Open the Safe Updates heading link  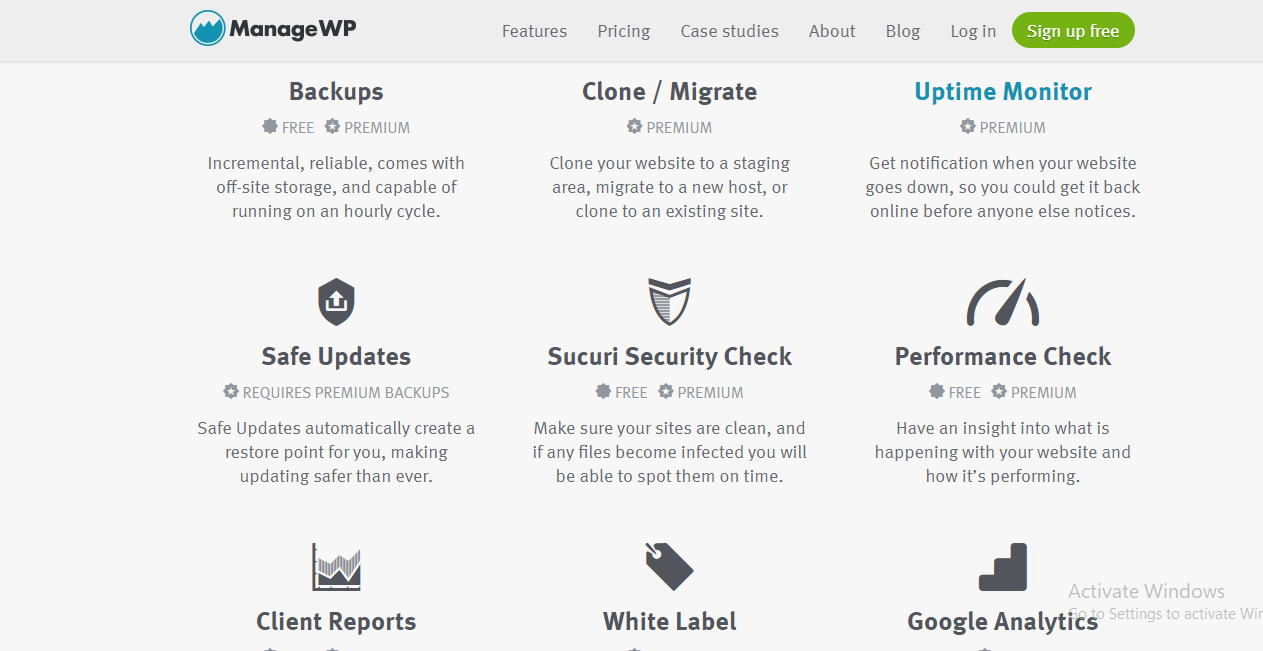pos(336,357)
